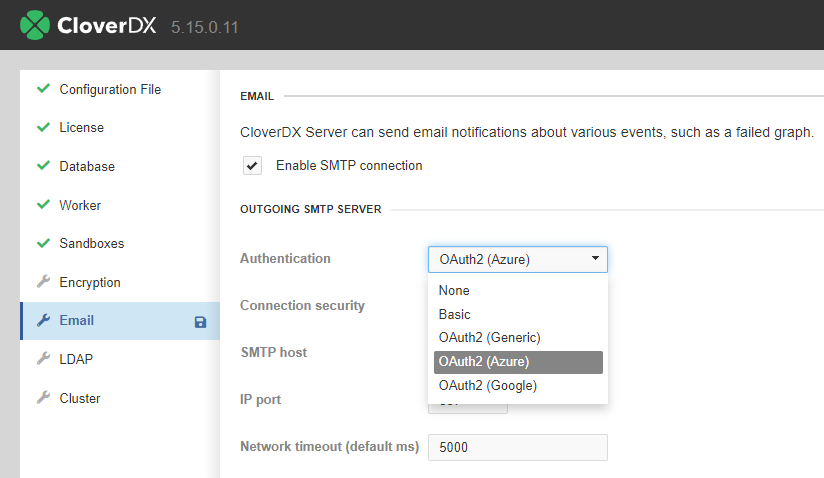This screenshot has height=478, width=824.
Task: Choose the highlighted OAuth2 (Azure) option
Action: pos(484,362)
